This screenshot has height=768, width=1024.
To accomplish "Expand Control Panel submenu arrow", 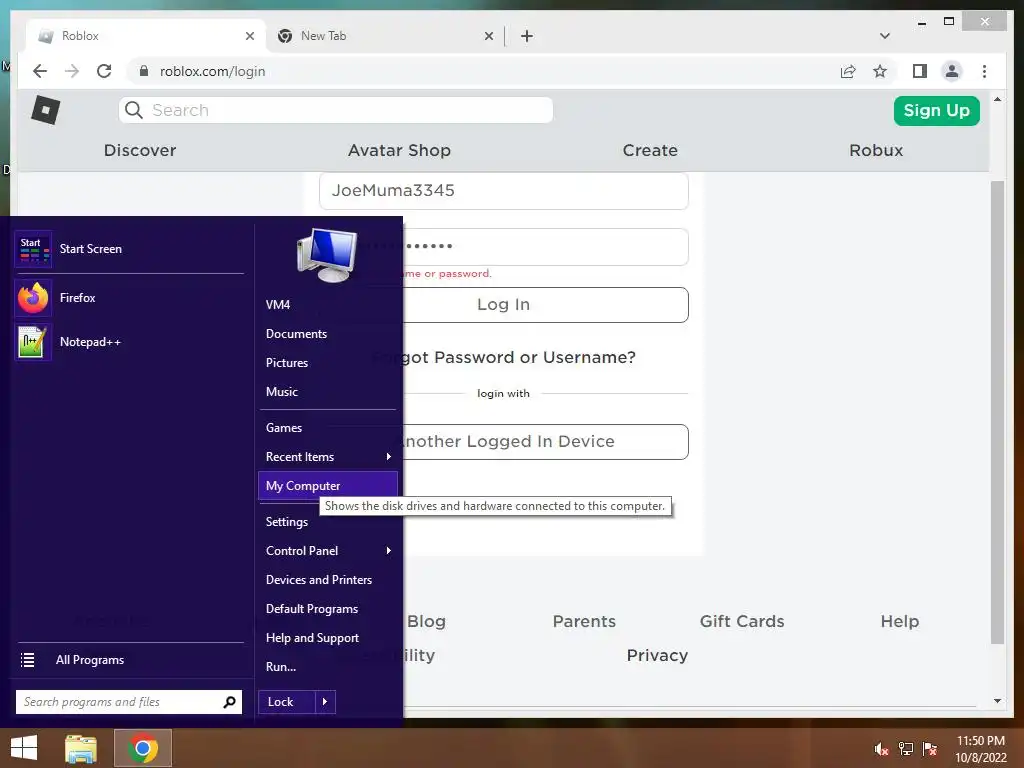I will pyautogui.click(x=388, y=551).
